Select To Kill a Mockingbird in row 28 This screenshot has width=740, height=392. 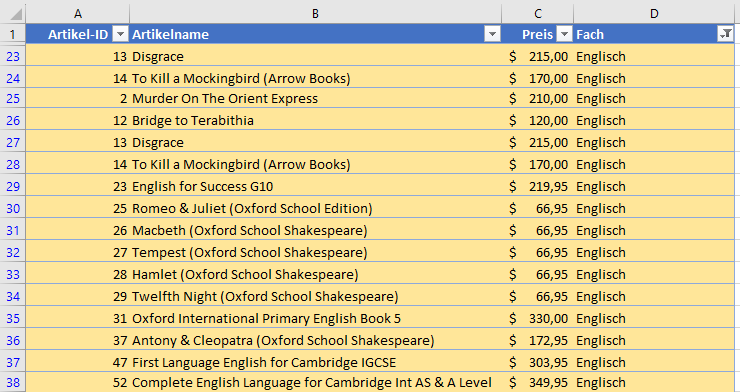(315, 164)
